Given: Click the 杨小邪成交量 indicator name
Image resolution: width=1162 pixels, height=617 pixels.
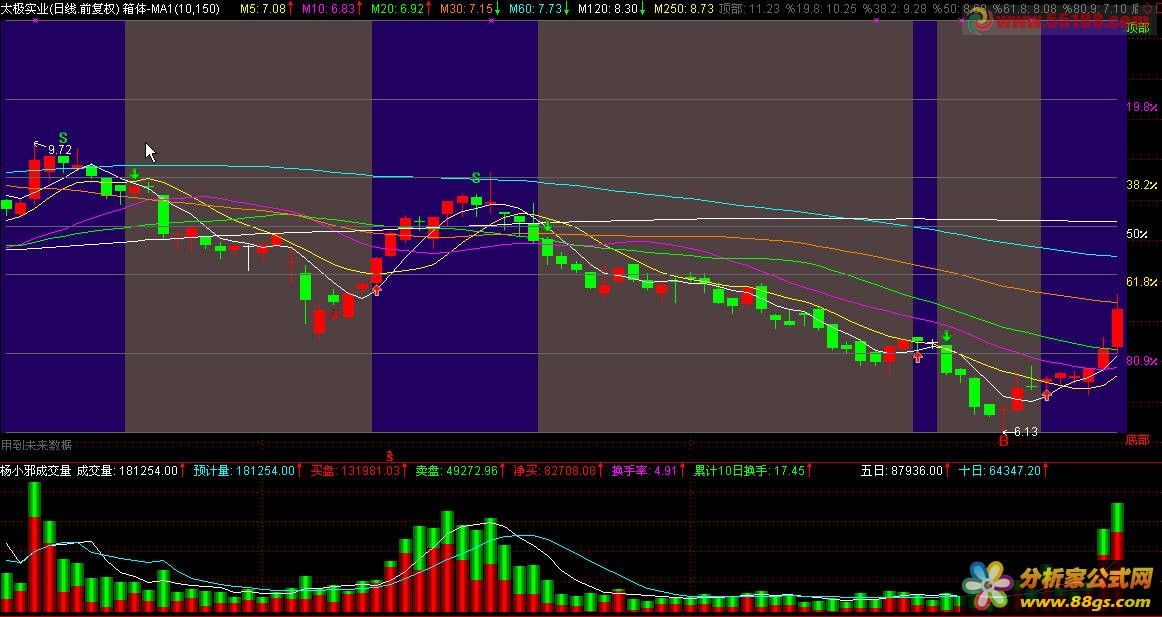Looking at the screenshot, I should tap(36, 470).
